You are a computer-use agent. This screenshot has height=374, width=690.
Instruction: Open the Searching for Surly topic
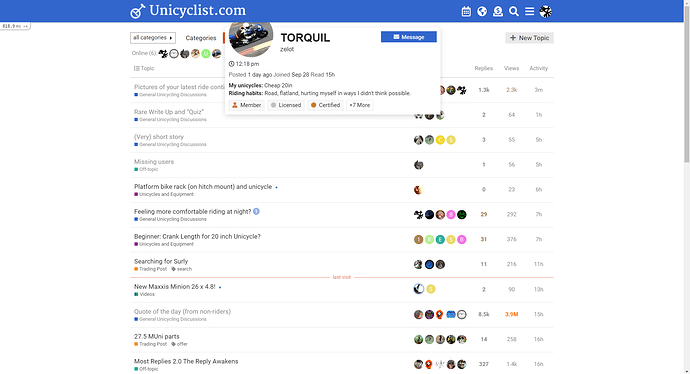161,261
